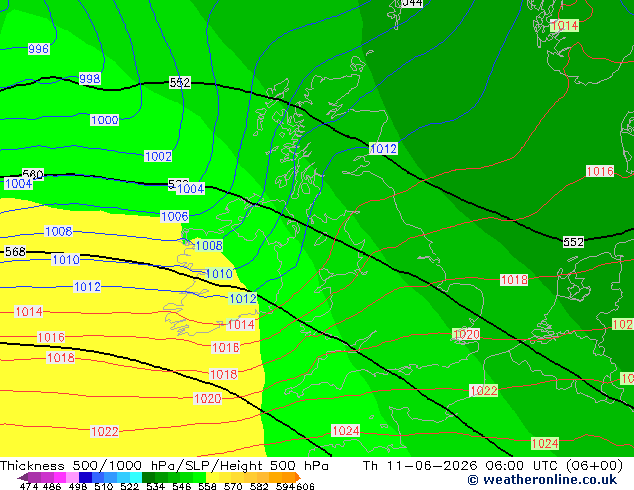Click the darkest green legend swatch
This screenshot has height=490, width=634.
148,477
